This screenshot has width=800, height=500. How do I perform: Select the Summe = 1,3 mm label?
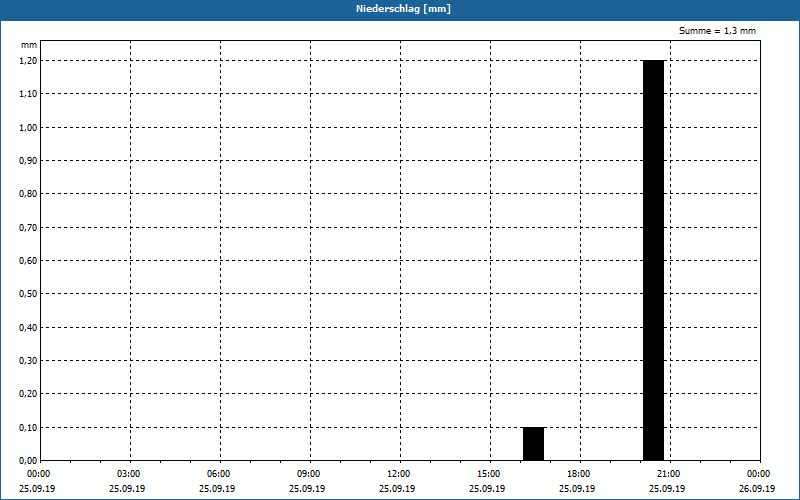point(717,31)
